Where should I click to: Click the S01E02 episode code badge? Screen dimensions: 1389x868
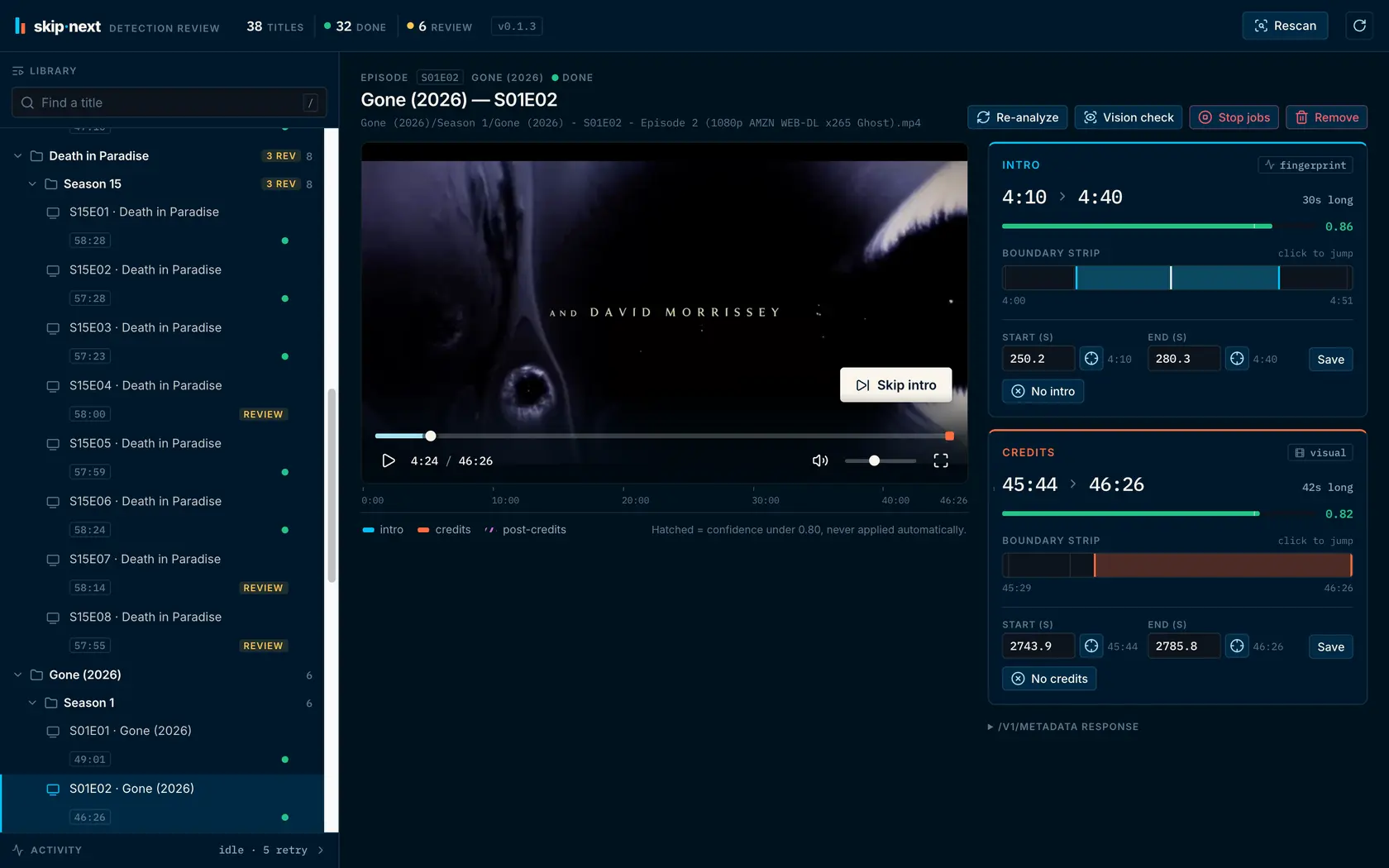[x=440, y=78]
